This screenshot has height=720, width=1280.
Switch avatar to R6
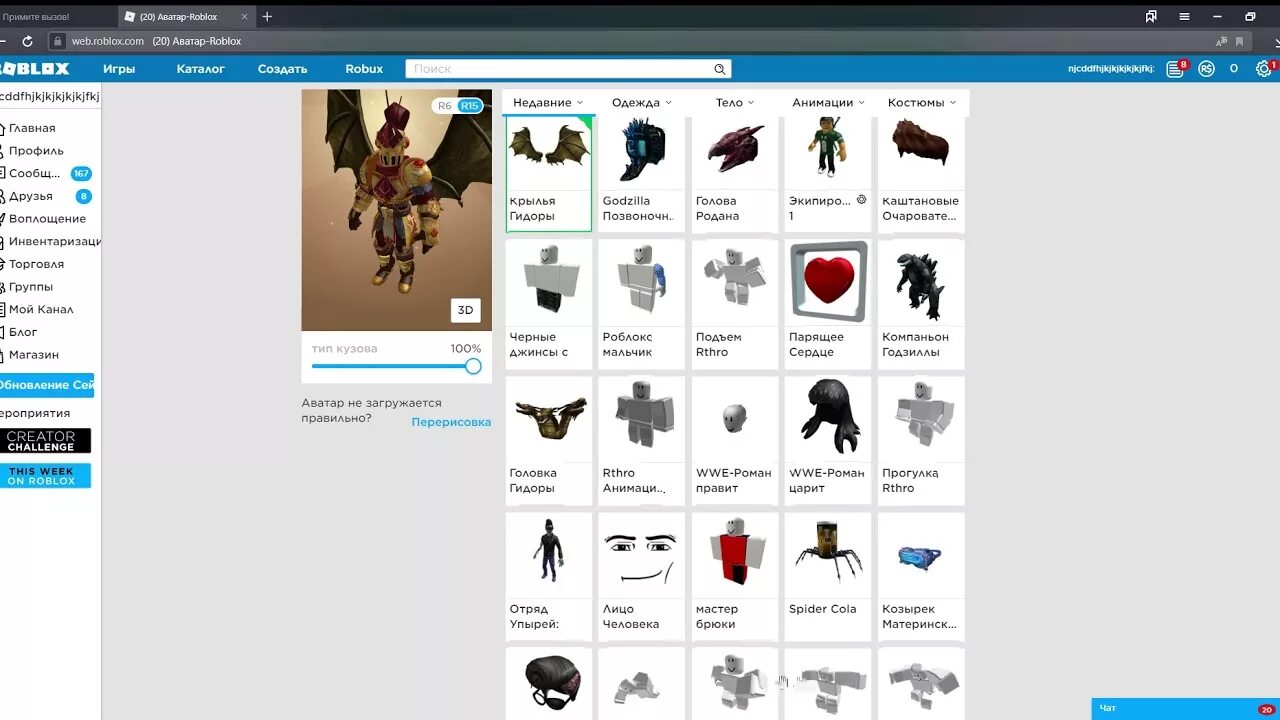click(444, 105)
